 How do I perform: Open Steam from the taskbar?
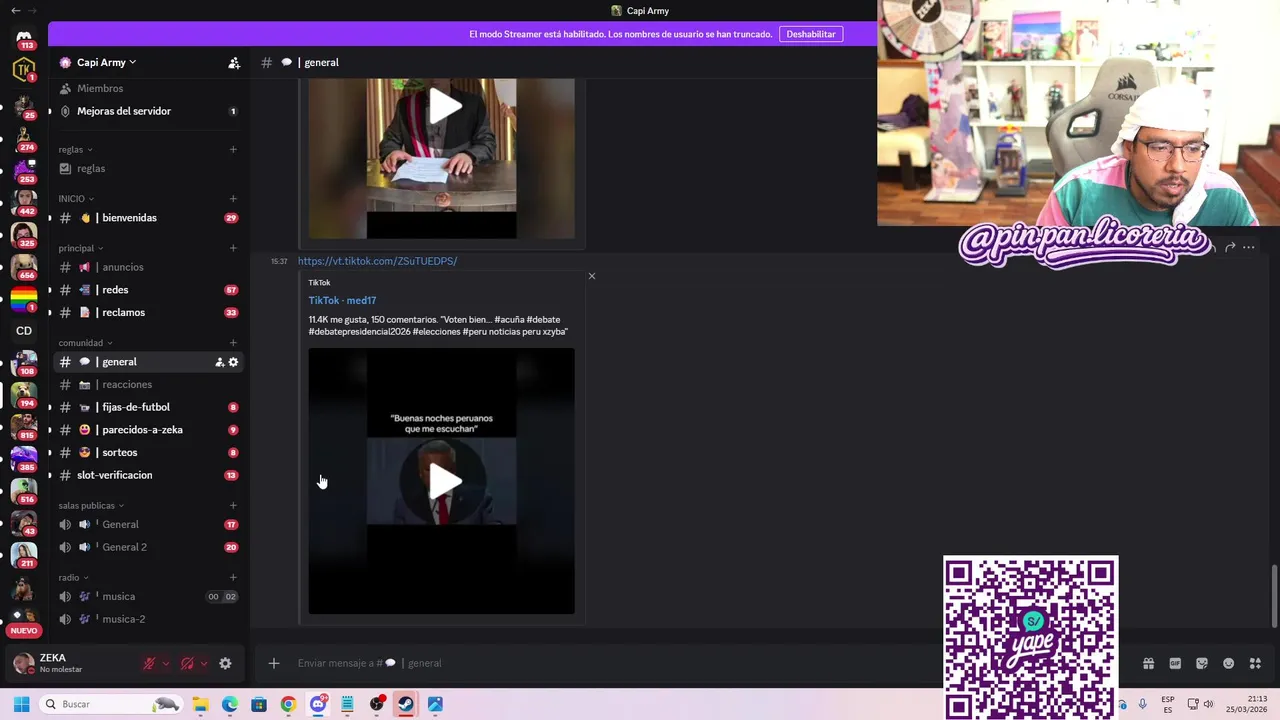pos(406,704)
